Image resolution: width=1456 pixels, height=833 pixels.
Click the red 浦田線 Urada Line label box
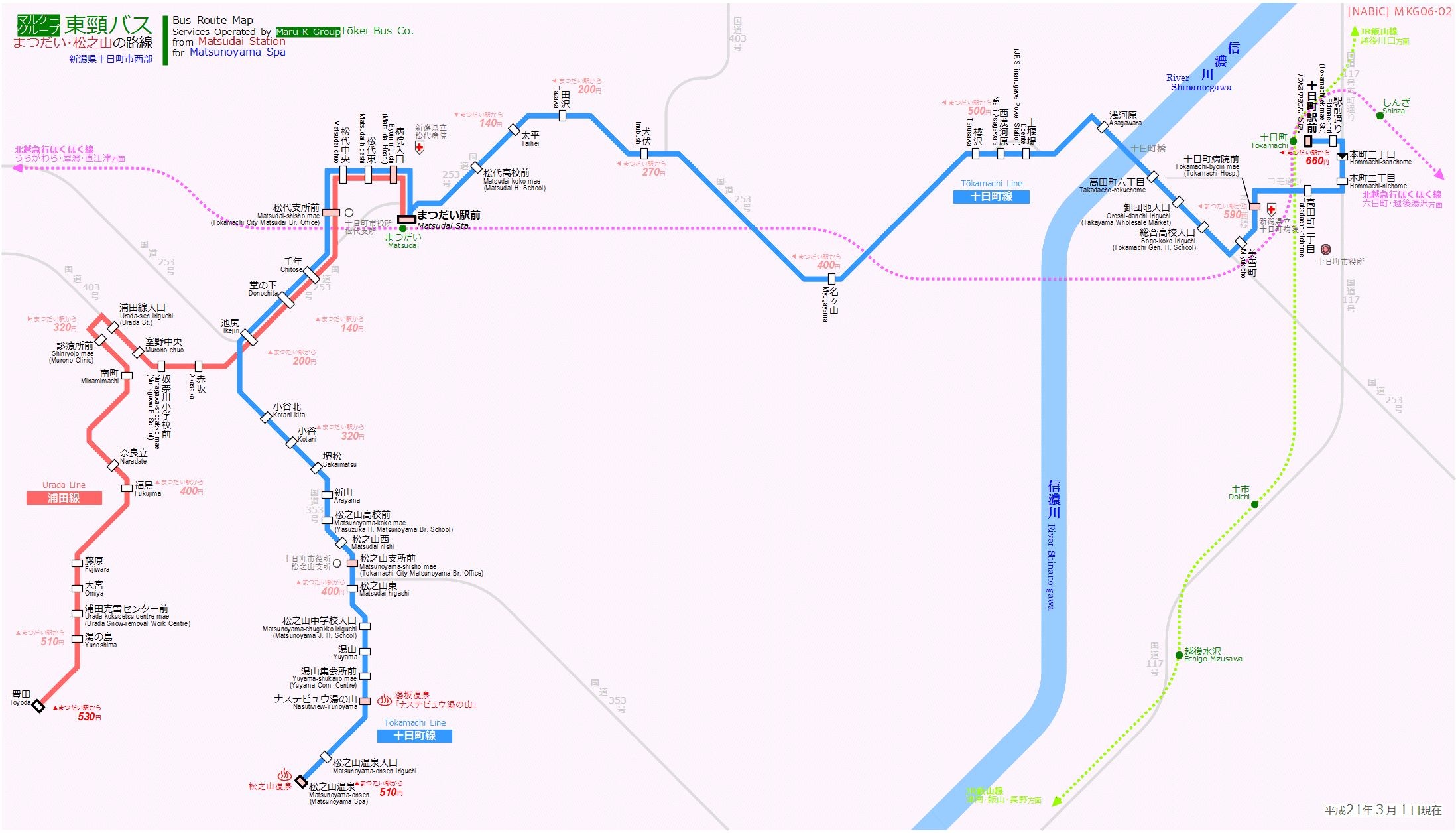[x=64, y=498]
